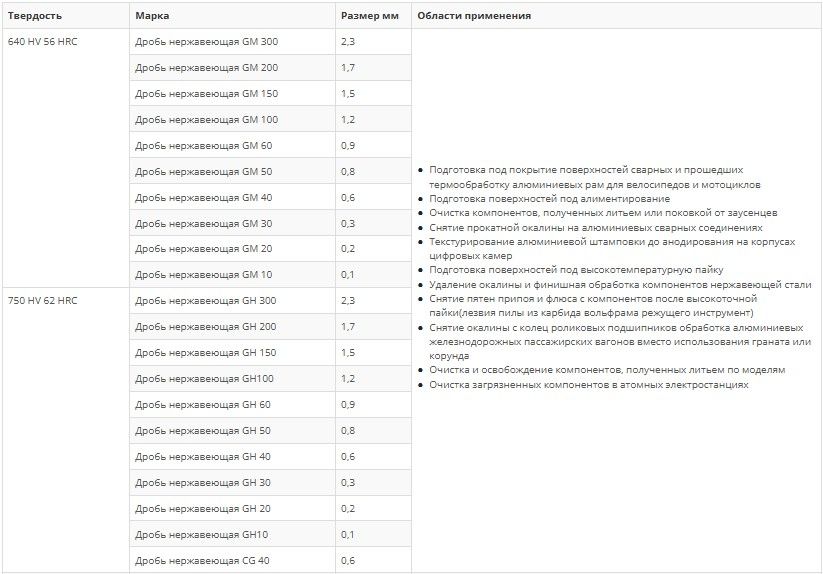Click the Марка column header
Viewport: 823px width, 574px height.
click(x=152, y=16)
